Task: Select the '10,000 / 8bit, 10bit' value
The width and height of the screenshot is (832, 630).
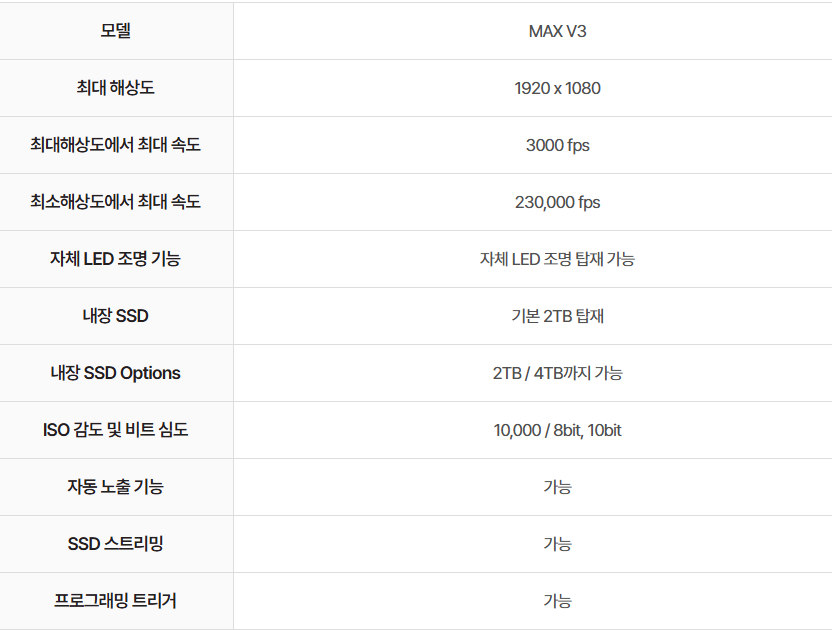Action: click(x=557, y=430)
